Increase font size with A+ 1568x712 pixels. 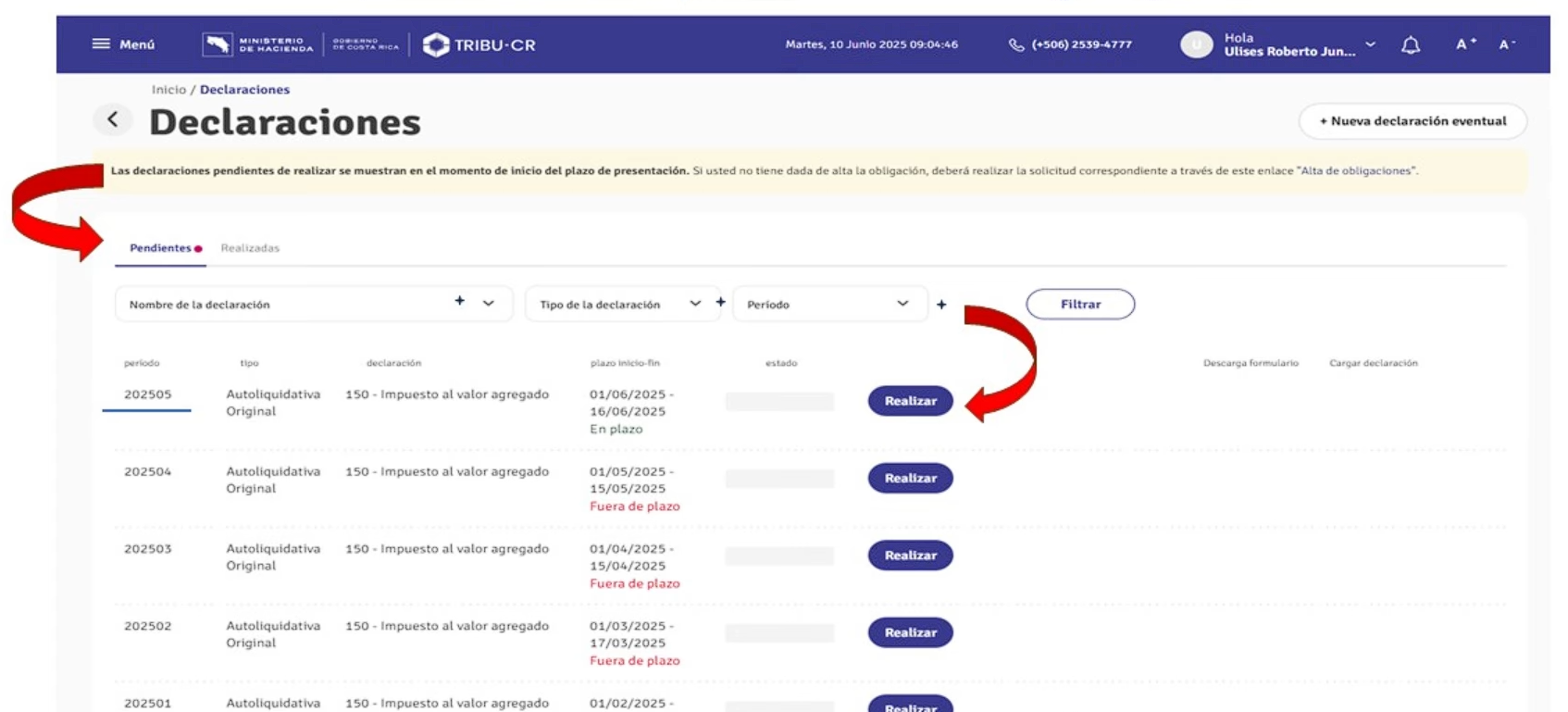pyautogui.click(x=1465, y=44)
